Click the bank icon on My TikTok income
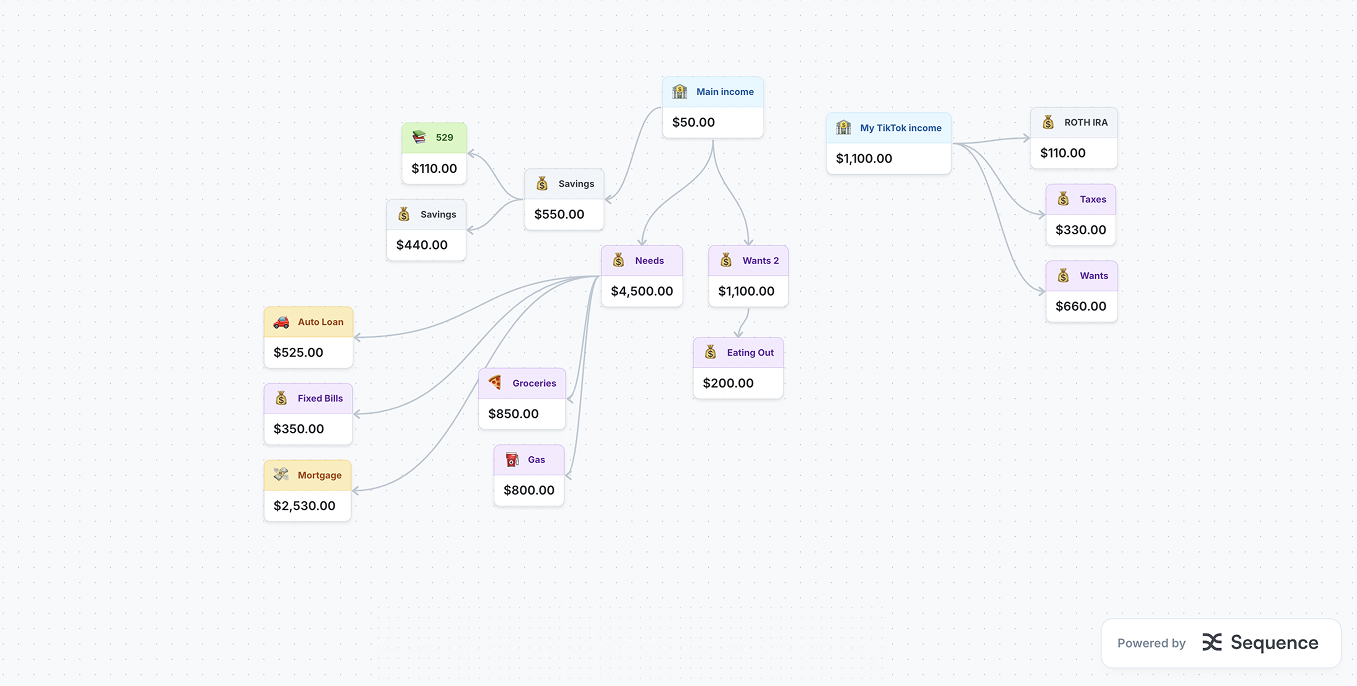This screenshot has height=686, width=1357. point(843,128)
